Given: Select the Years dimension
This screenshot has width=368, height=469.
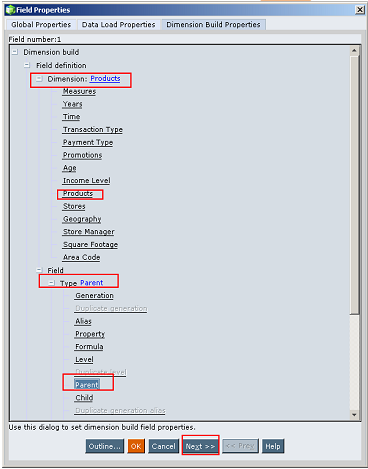Looking at the screenshot, I should [73, 104].
